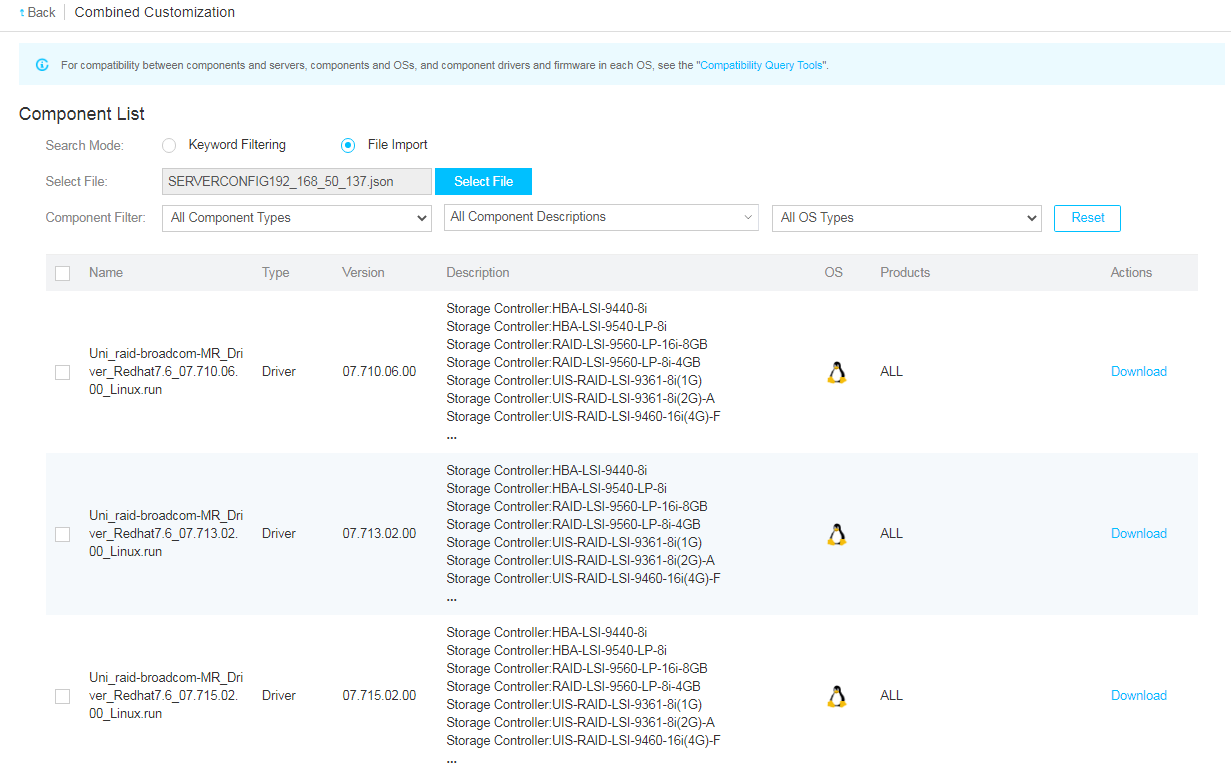Viewport: 1231px width, 767px height.
Task: Click the description ellipsis for driver 07.710.06.00
Action: [x=452, y=436]
